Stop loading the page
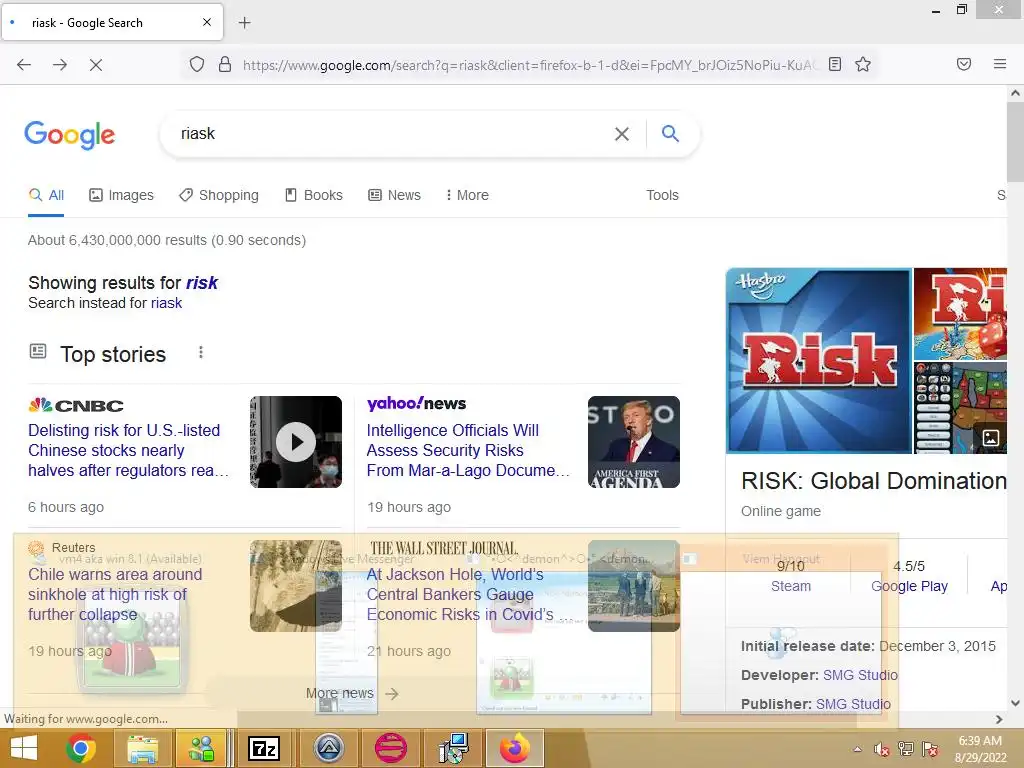 click(95, 65)
